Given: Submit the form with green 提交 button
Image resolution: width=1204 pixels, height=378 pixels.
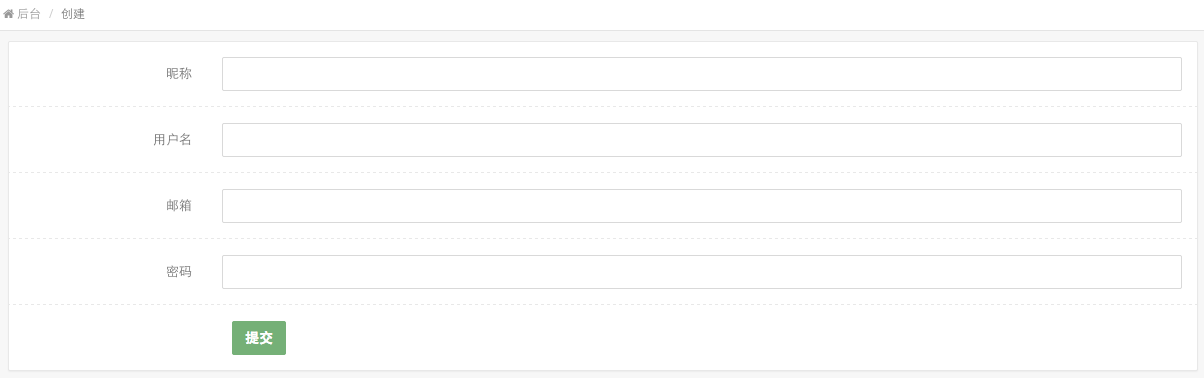Looking at the screenshot, I should [259, 338].
